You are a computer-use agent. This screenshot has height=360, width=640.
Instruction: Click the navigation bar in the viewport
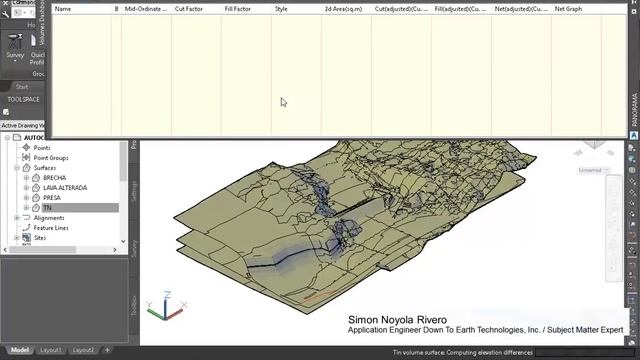613,229
